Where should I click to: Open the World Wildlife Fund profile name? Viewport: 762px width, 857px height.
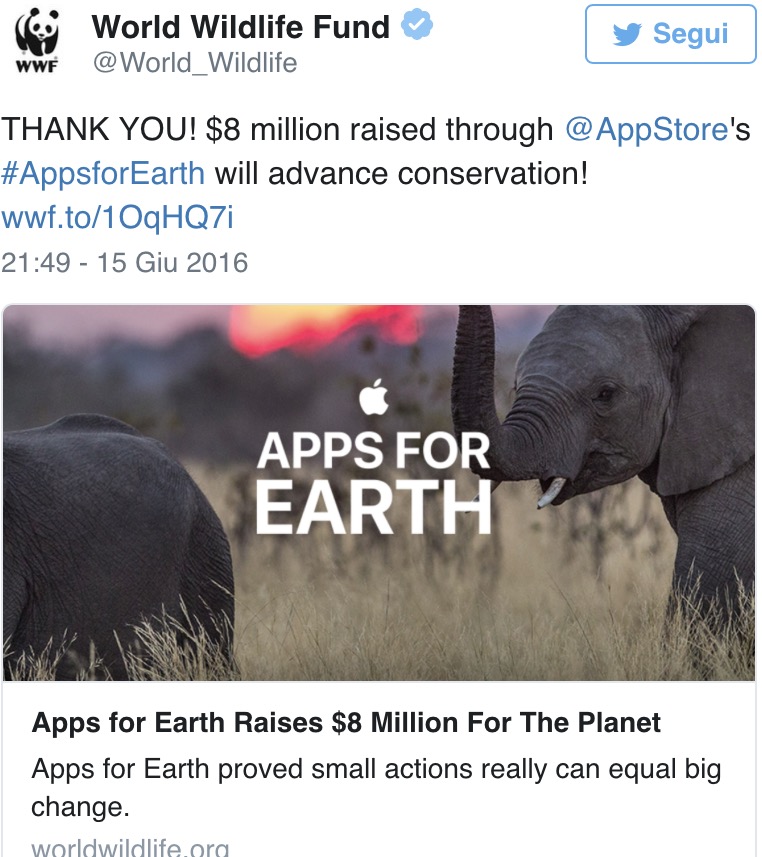click(x=241, y=27)
